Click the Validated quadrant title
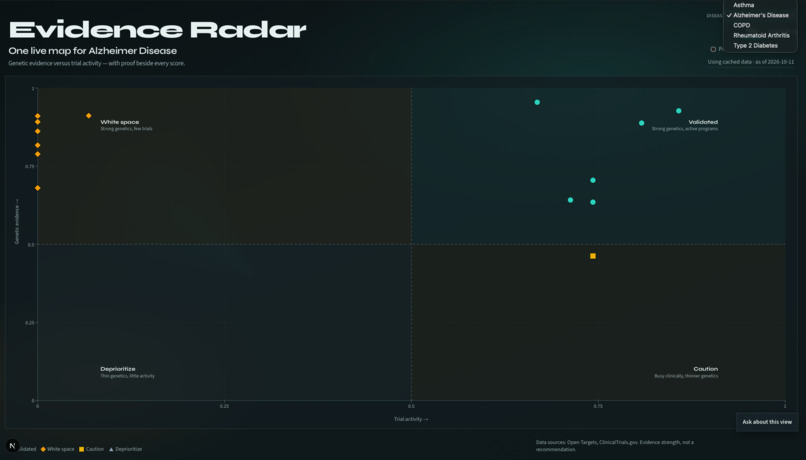Image resolution: width=806 pixels, height=460 pixels. pos(703,122)
